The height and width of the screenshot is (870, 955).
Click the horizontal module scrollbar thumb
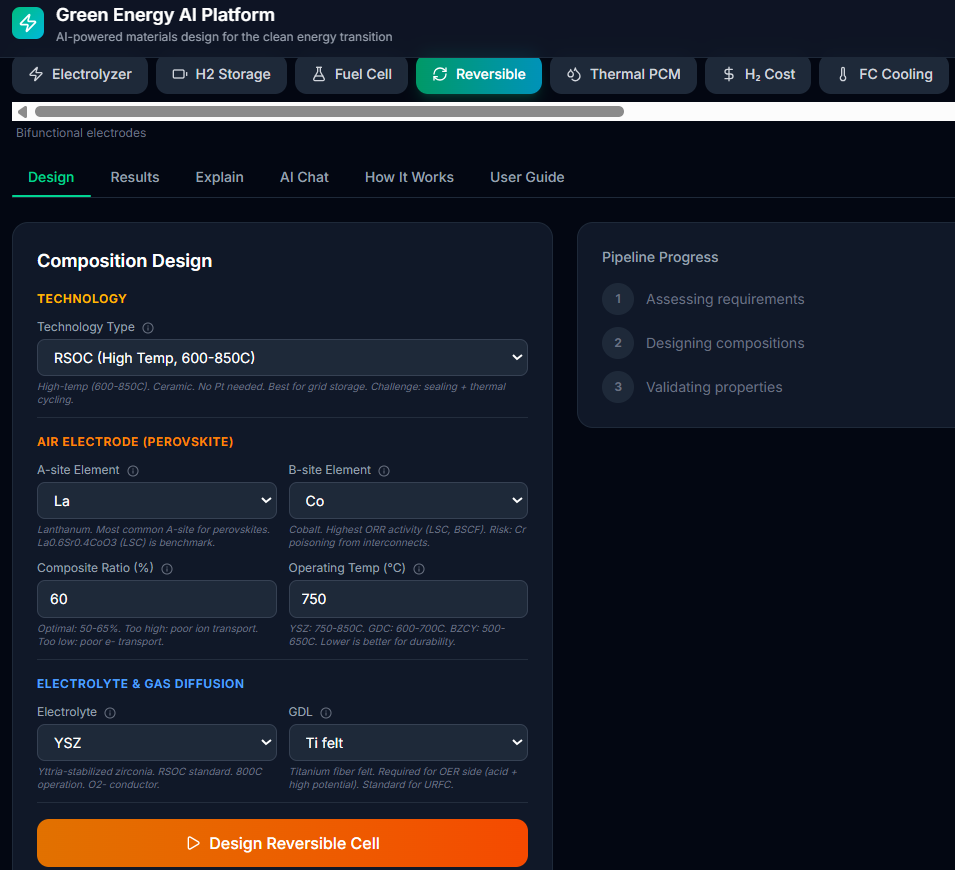pyautogui.click(x=329, y=111)
